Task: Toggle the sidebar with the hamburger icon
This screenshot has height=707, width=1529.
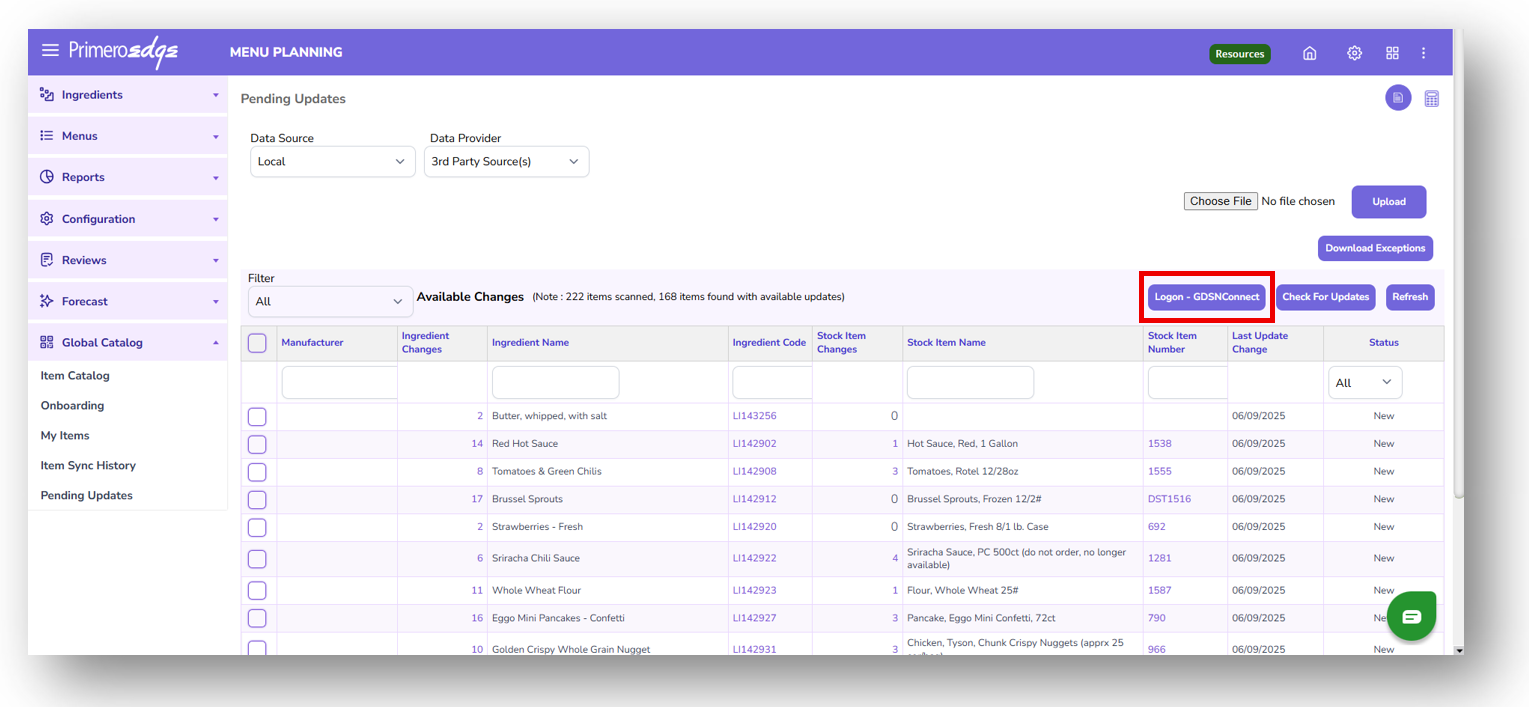Action: (51, 50)
